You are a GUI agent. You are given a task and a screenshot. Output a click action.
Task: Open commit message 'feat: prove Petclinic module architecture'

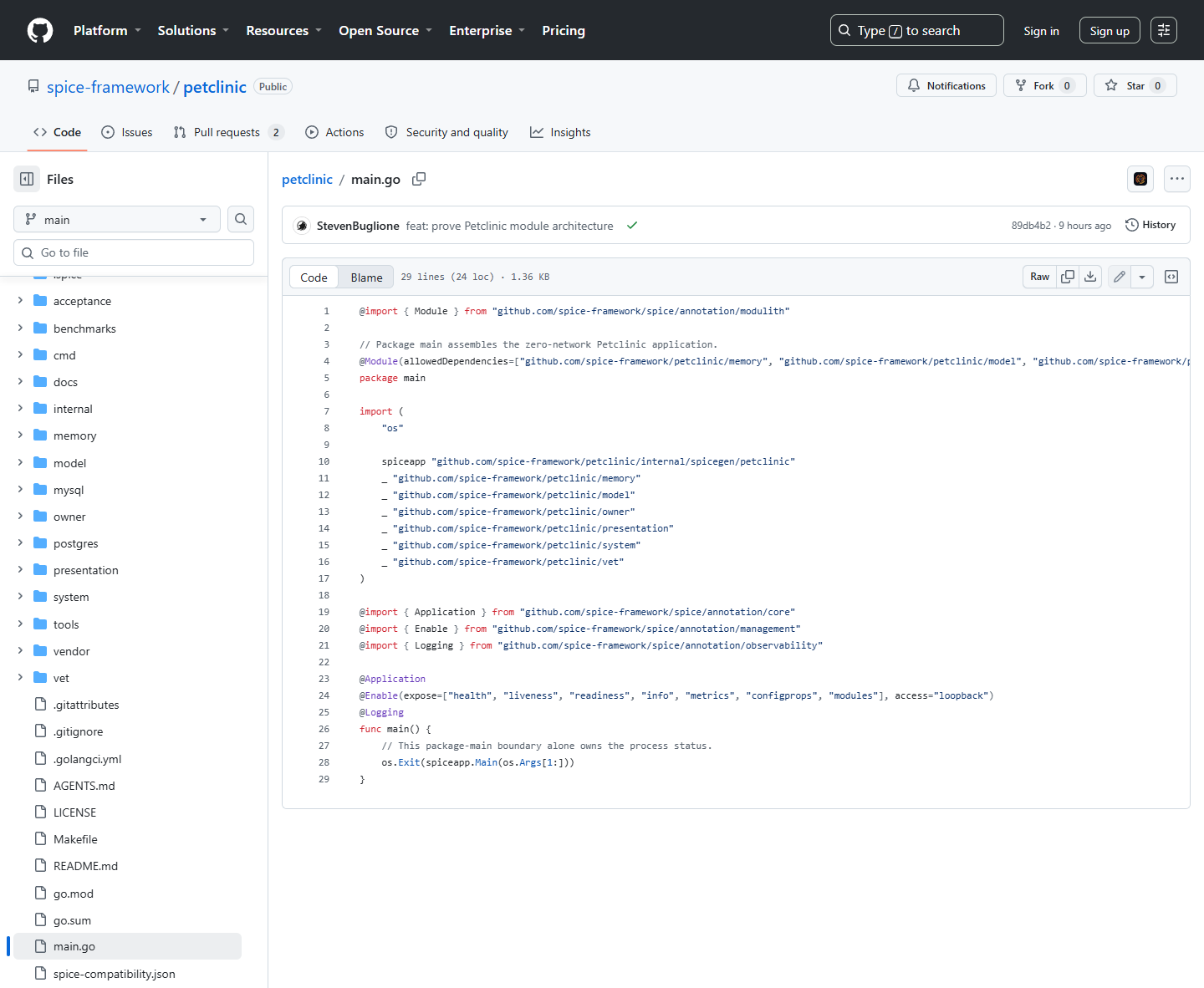click(509, 226)
